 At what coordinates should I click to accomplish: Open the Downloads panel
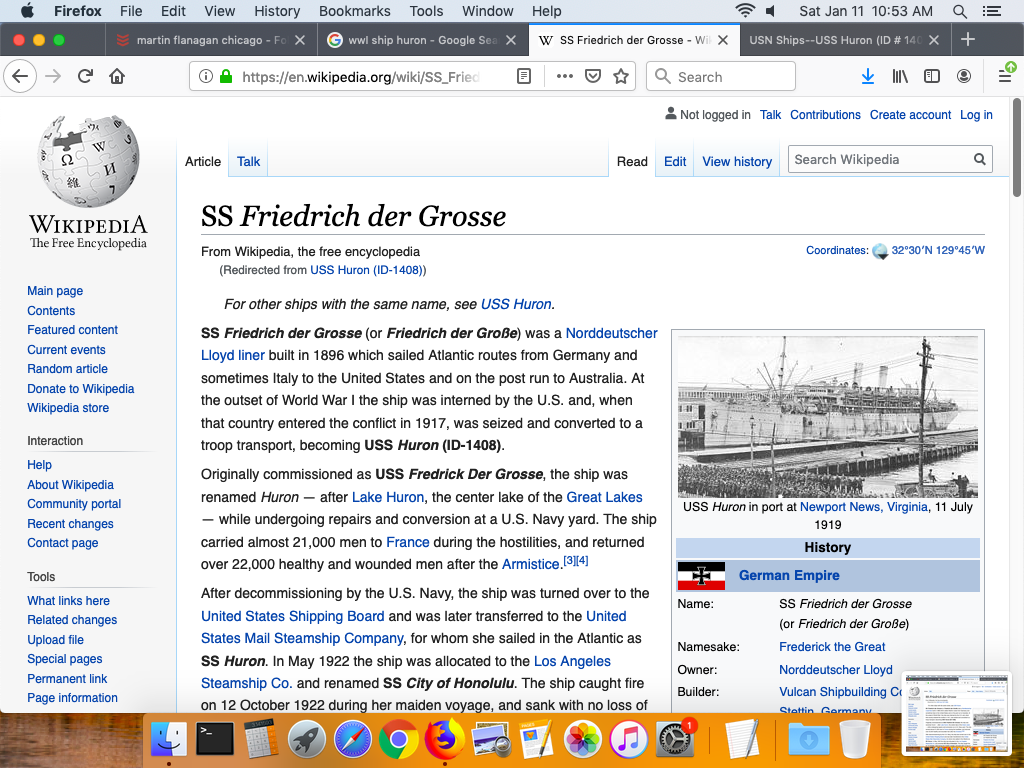[x=868, y=77]
